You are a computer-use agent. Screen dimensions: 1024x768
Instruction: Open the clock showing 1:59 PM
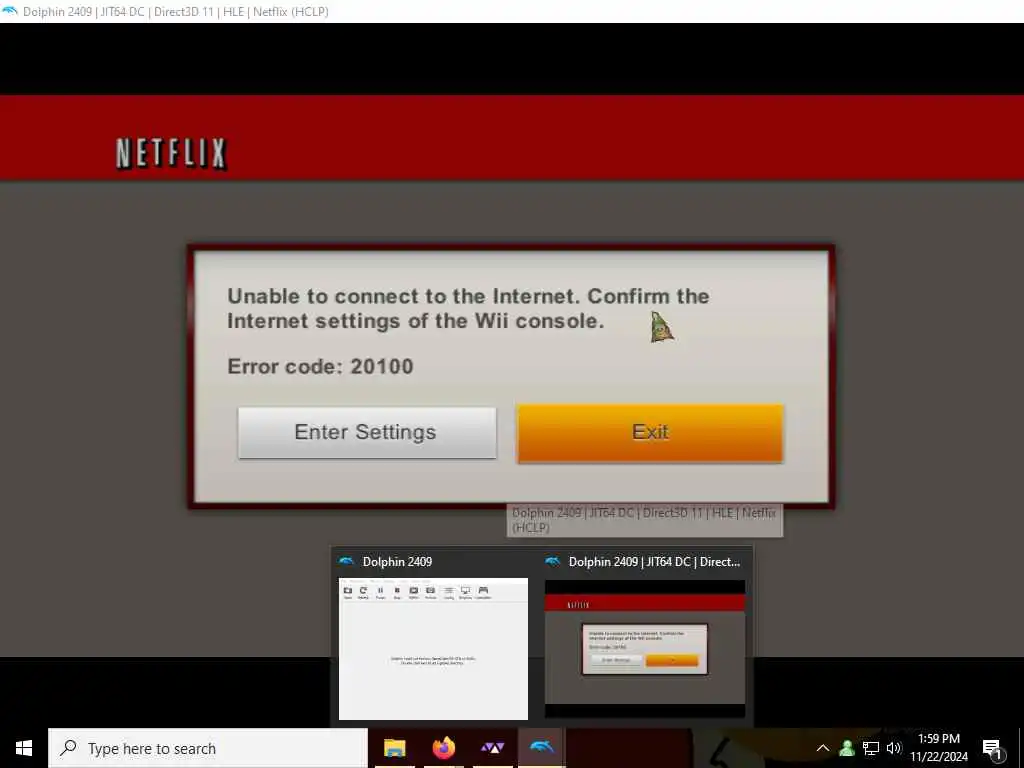click(x=939, y=748)
